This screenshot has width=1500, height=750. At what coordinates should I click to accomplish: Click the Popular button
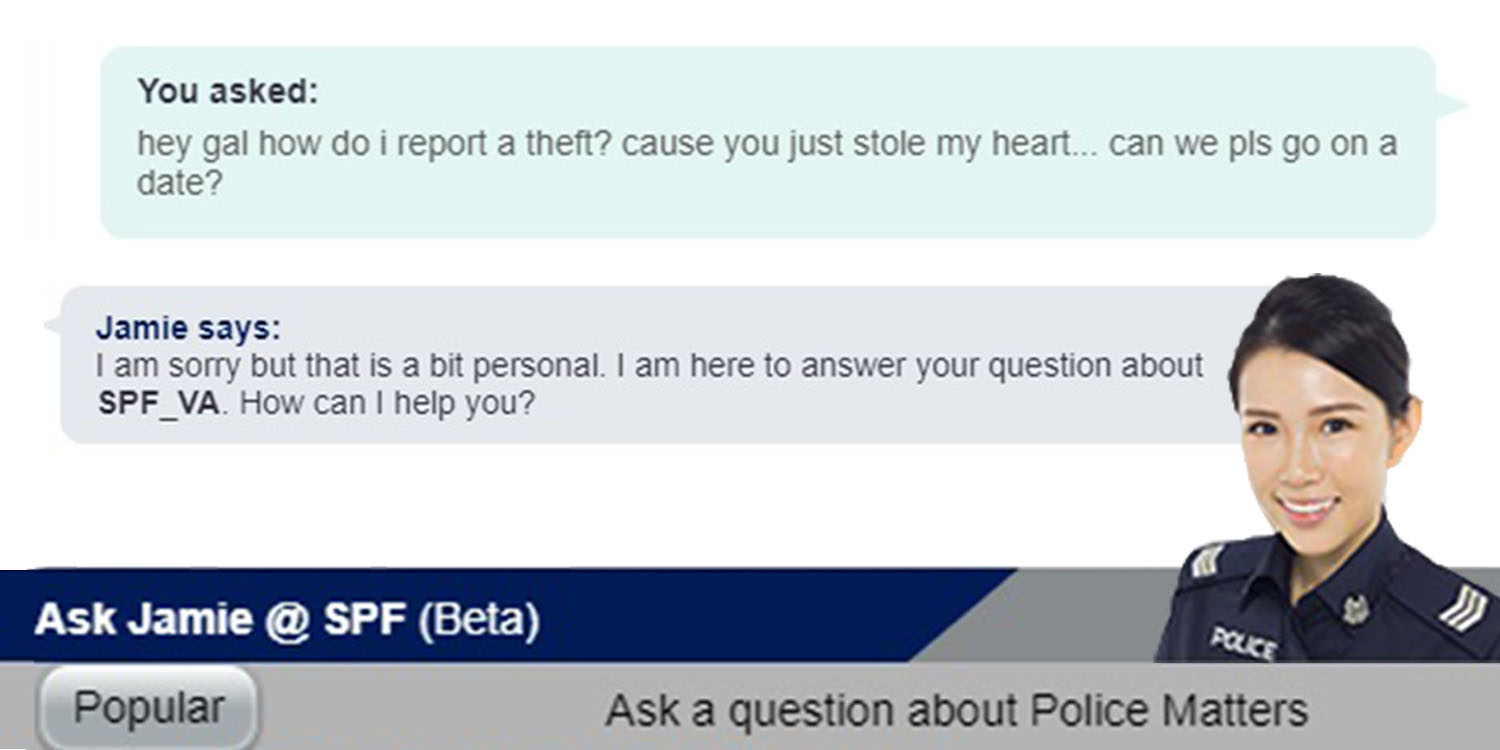148,709
